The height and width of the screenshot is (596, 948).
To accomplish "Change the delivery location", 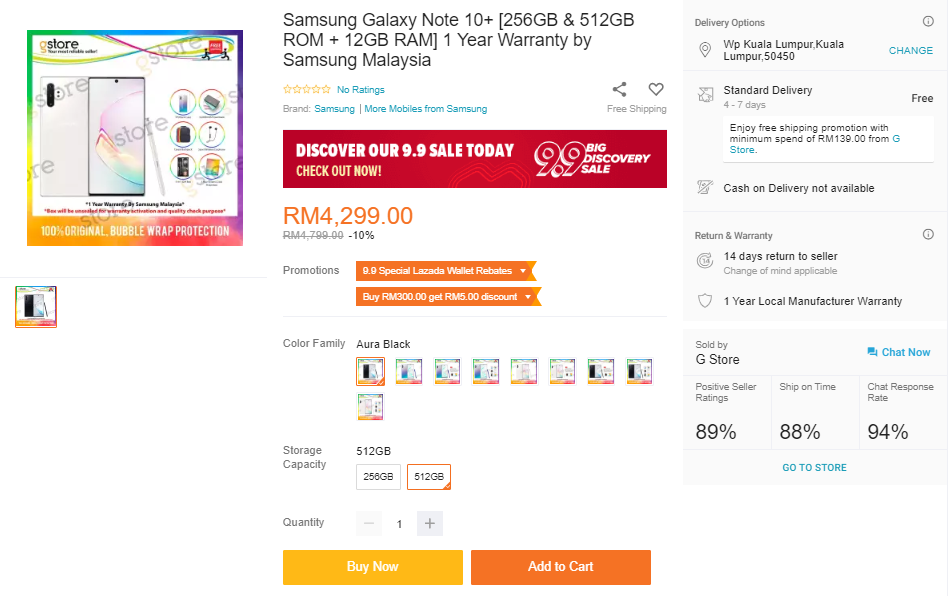I will [910, 51].
